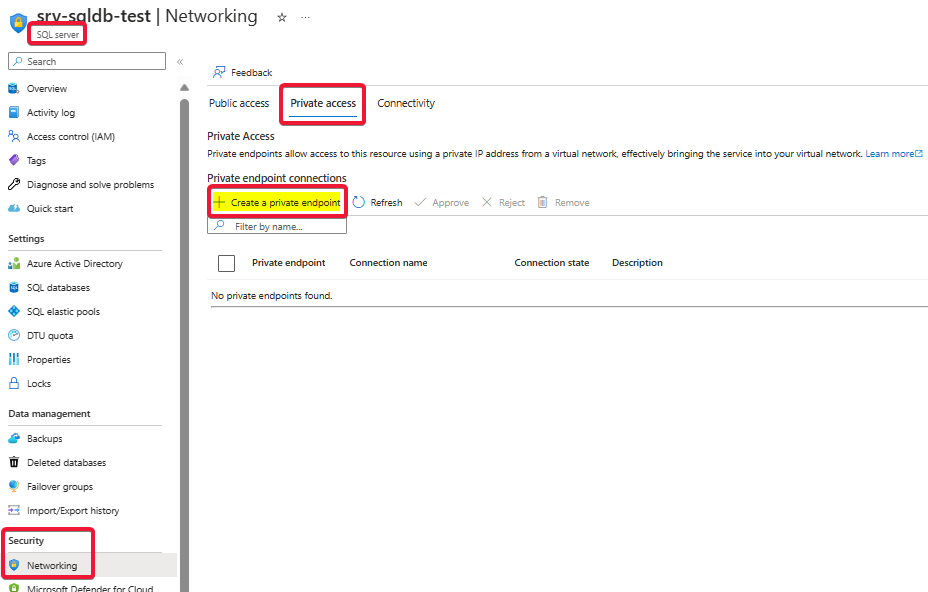
Task: Click the Reject button
Action: click(x=503, y=202)
